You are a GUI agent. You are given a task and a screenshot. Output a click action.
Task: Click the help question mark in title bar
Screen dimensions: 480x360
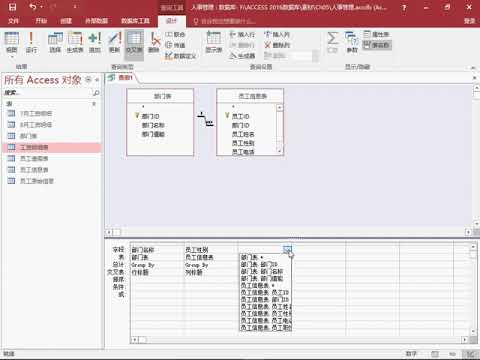[x=404, y=7]
